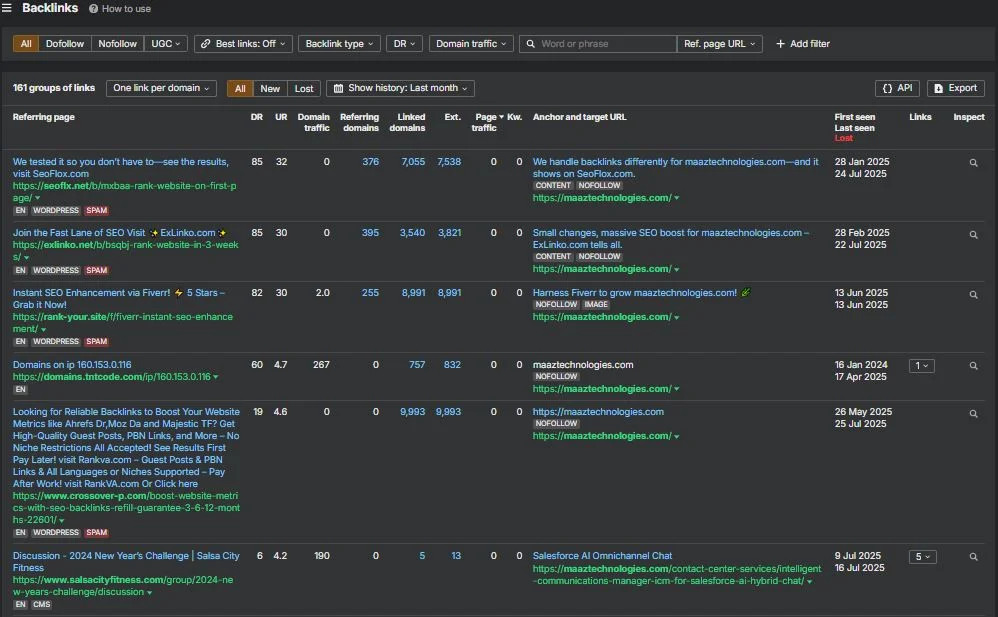Sort by Linked domains column
Image resolution: width=998 pixels, height=617 pixels.
(407, 122)
